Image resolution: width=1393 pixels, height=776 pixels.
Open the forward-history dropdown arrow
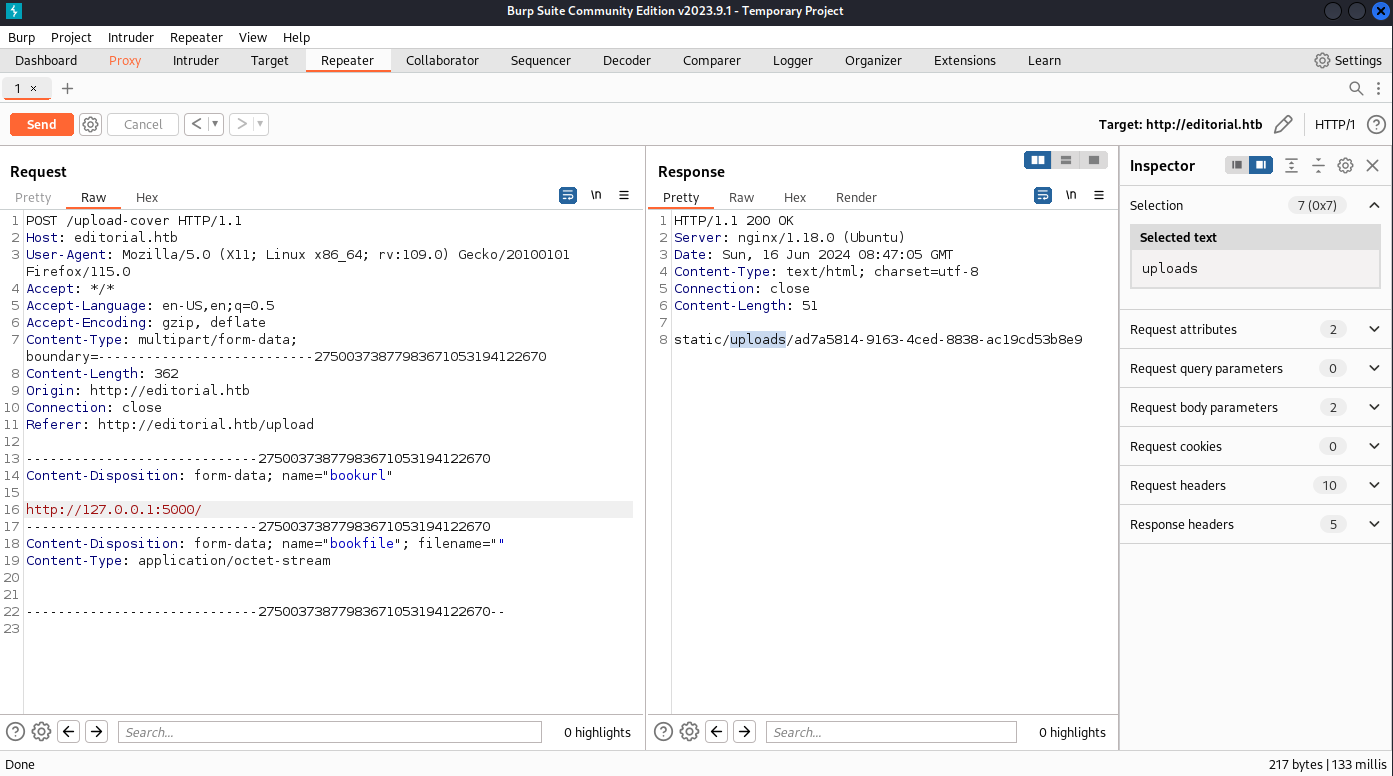click(260, 124)
